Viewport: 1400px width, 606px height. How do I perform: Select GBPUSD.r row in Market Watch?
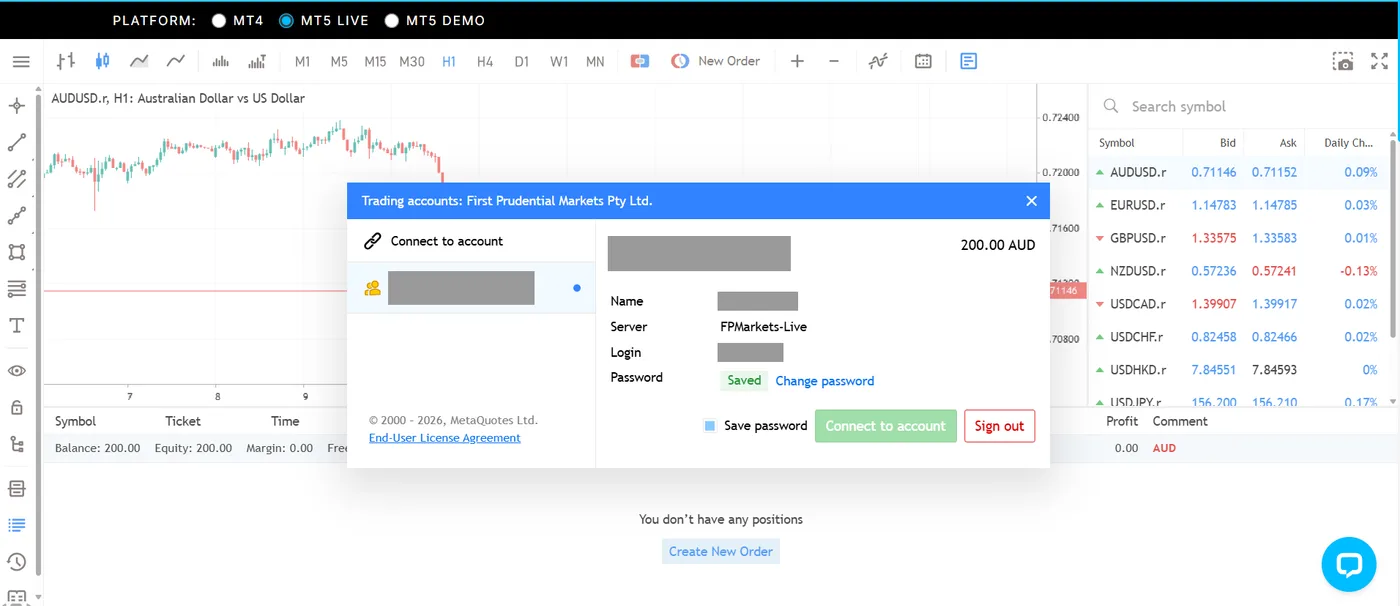point(1239,238)
